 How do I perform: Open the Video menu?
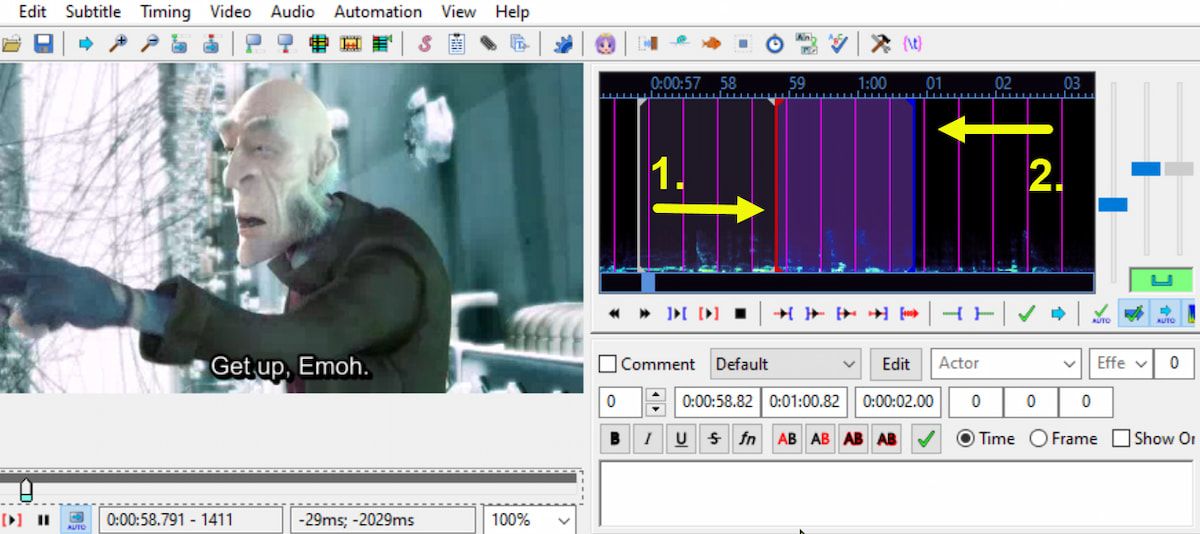pos(231,12)
